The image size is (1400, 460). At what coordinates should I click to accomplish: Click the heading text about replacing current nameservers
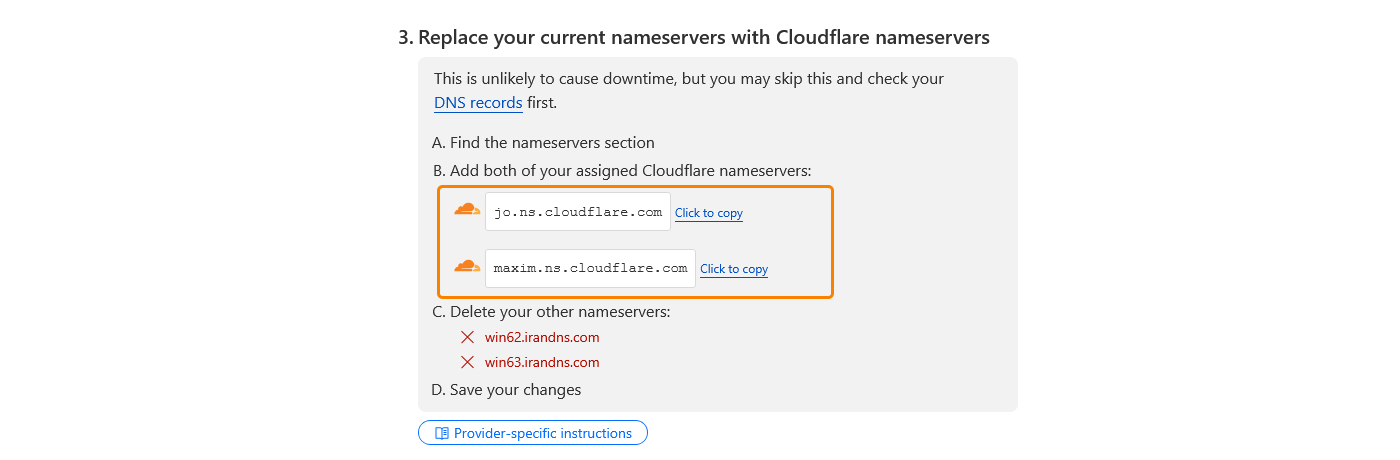703,37
